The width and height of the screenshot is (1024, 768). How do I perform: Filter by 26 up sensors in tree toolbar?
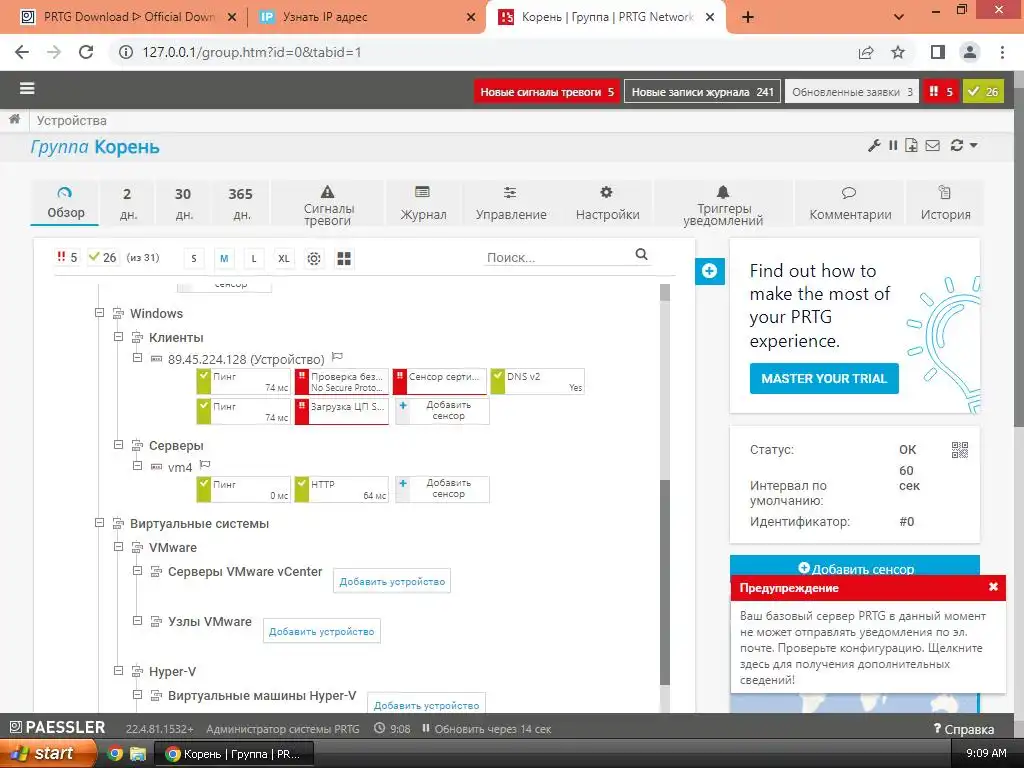(x=103, y=257)
